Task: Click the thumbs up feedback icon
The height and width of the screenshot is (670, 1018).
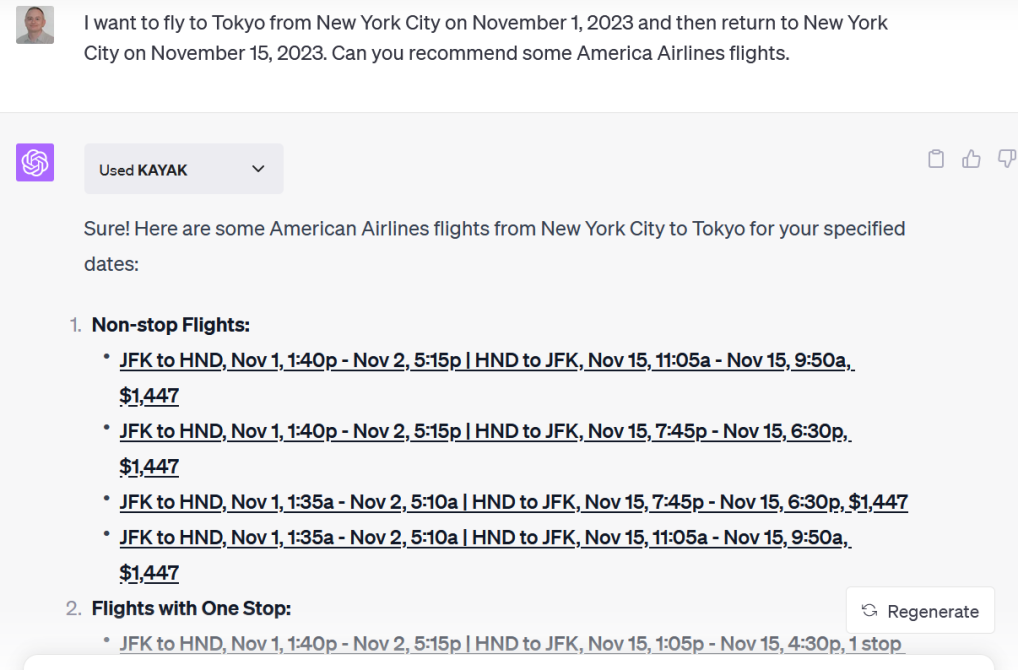Action: coord(971,159)
